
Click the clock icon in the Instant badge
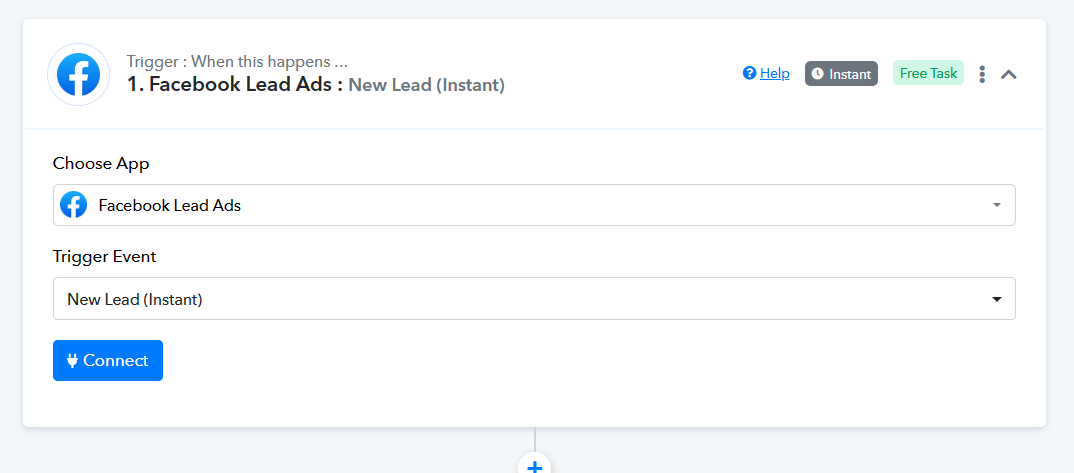pos(817,74)
